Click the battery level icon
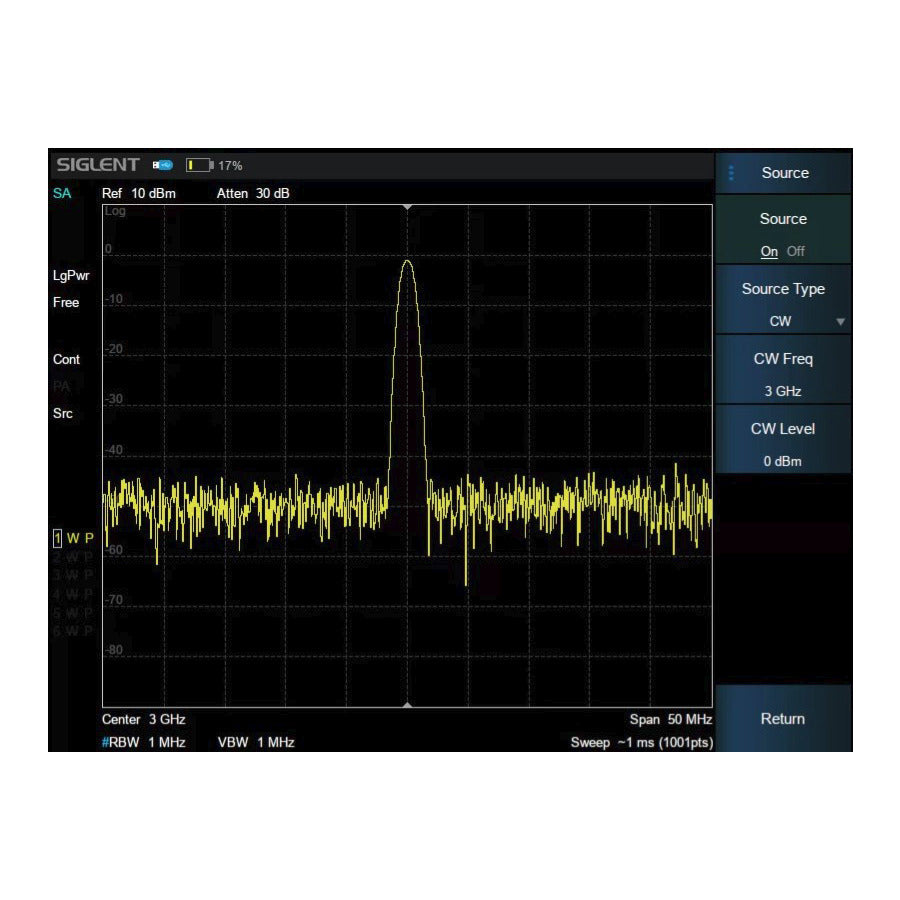This screenshot has width=900, height=900. 200,165
